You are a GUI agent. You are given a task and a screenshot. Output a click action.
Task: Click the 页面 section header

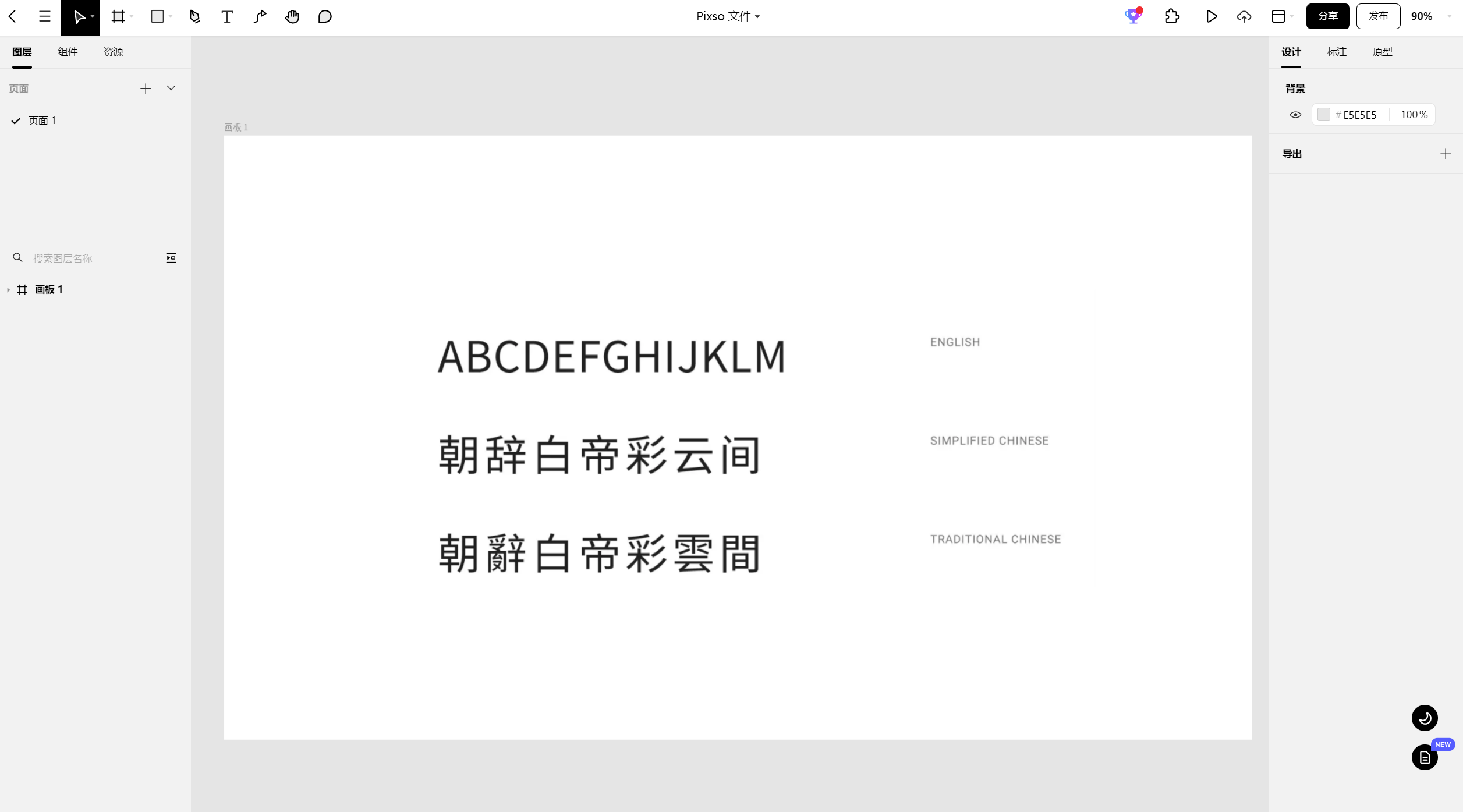19,88
